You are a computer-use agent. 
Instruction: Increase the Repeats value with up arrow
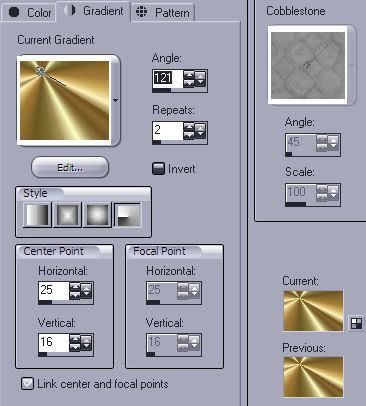pos(188,127)
